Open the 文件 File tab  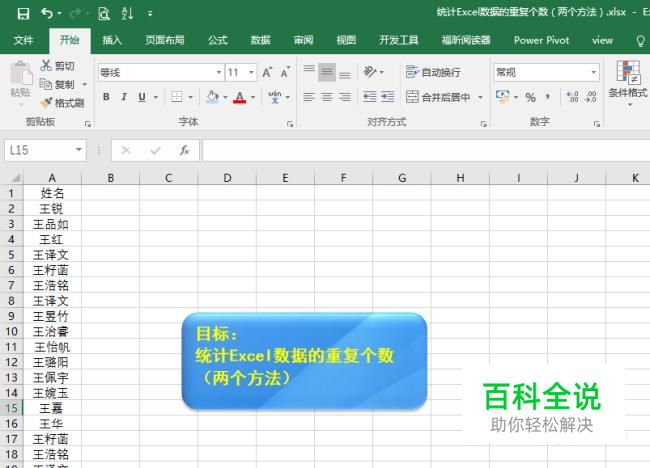pyautogui.click(x=23, y=40)
